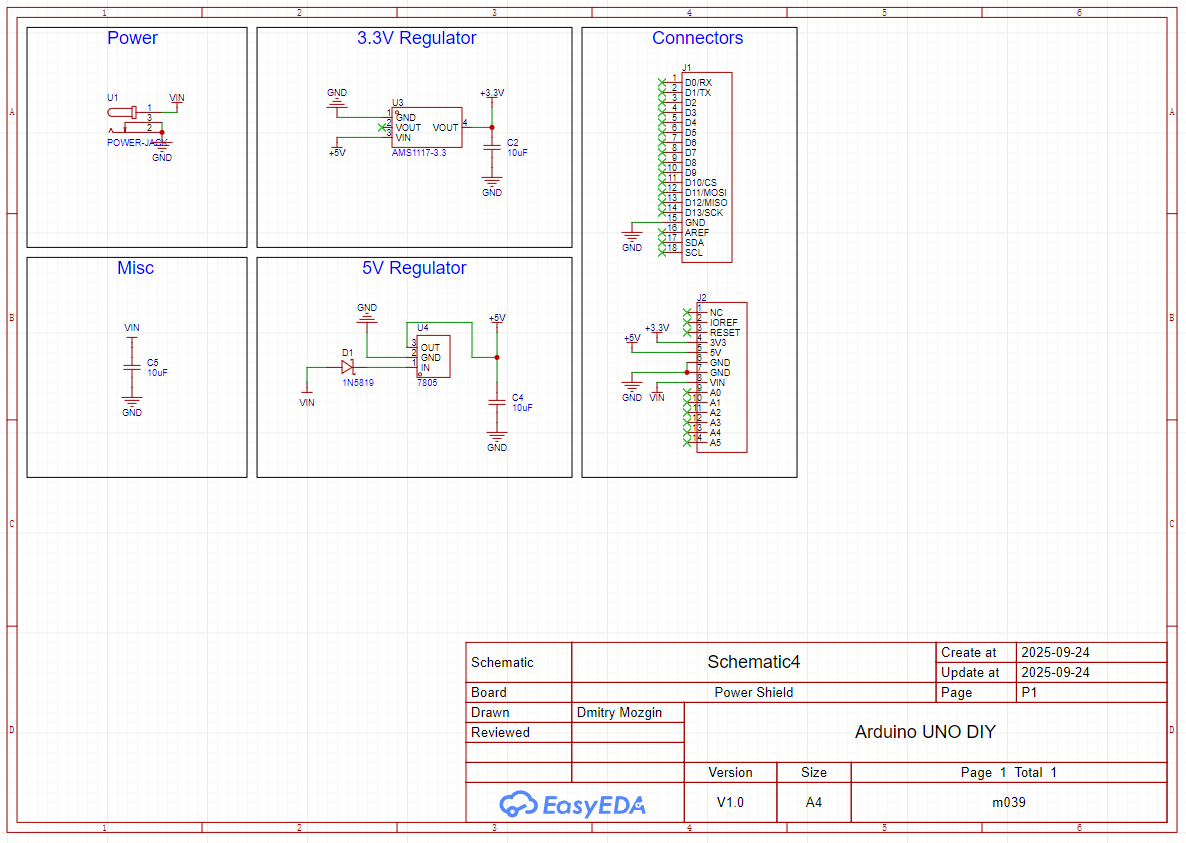Select the '3.3V Regulator' section title
The height and width of the screenshot is (843, 1186).
pos(416,38)
